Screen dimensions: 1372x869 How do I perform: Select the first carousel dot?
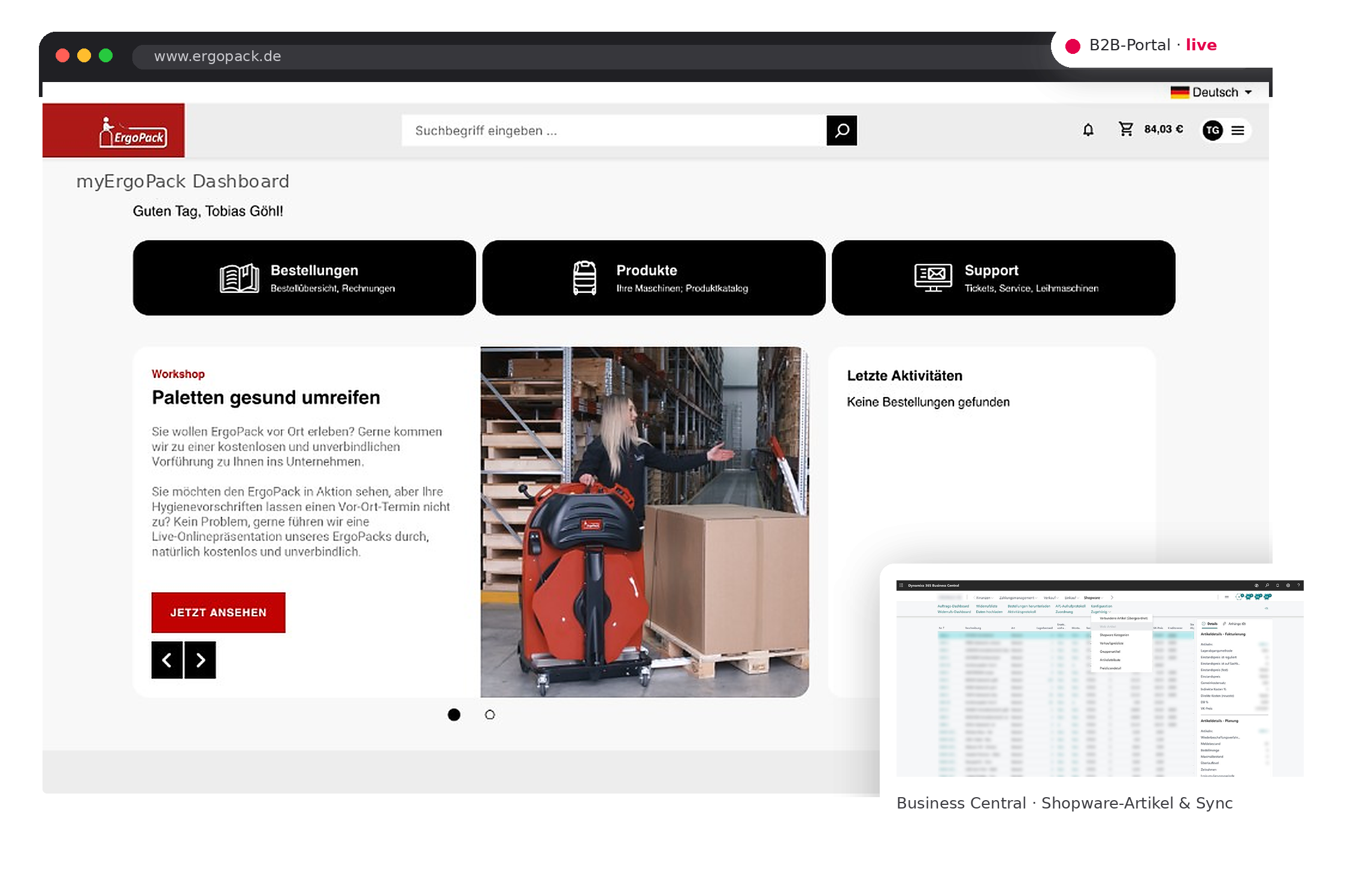pyautogui.click(x=454, y=714)
